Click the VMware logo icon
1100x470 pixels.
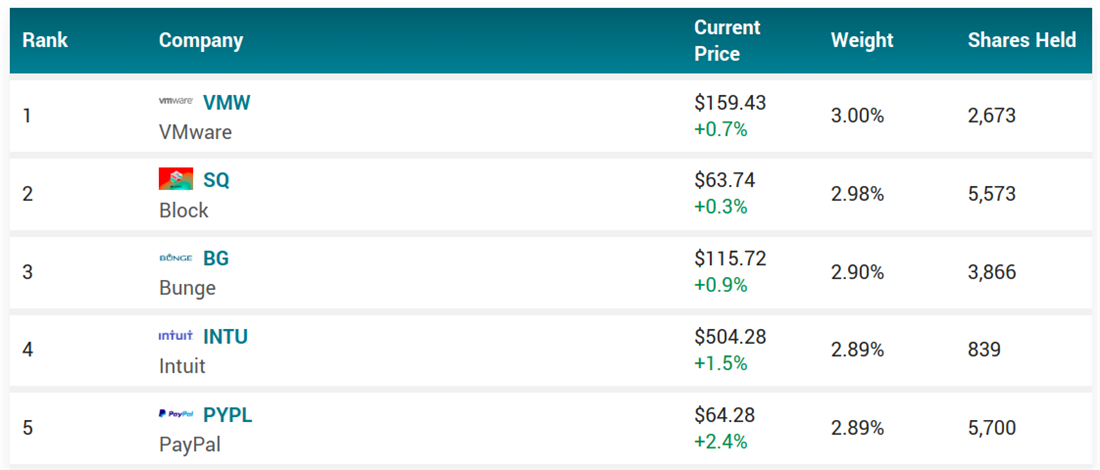pos(176,102)
